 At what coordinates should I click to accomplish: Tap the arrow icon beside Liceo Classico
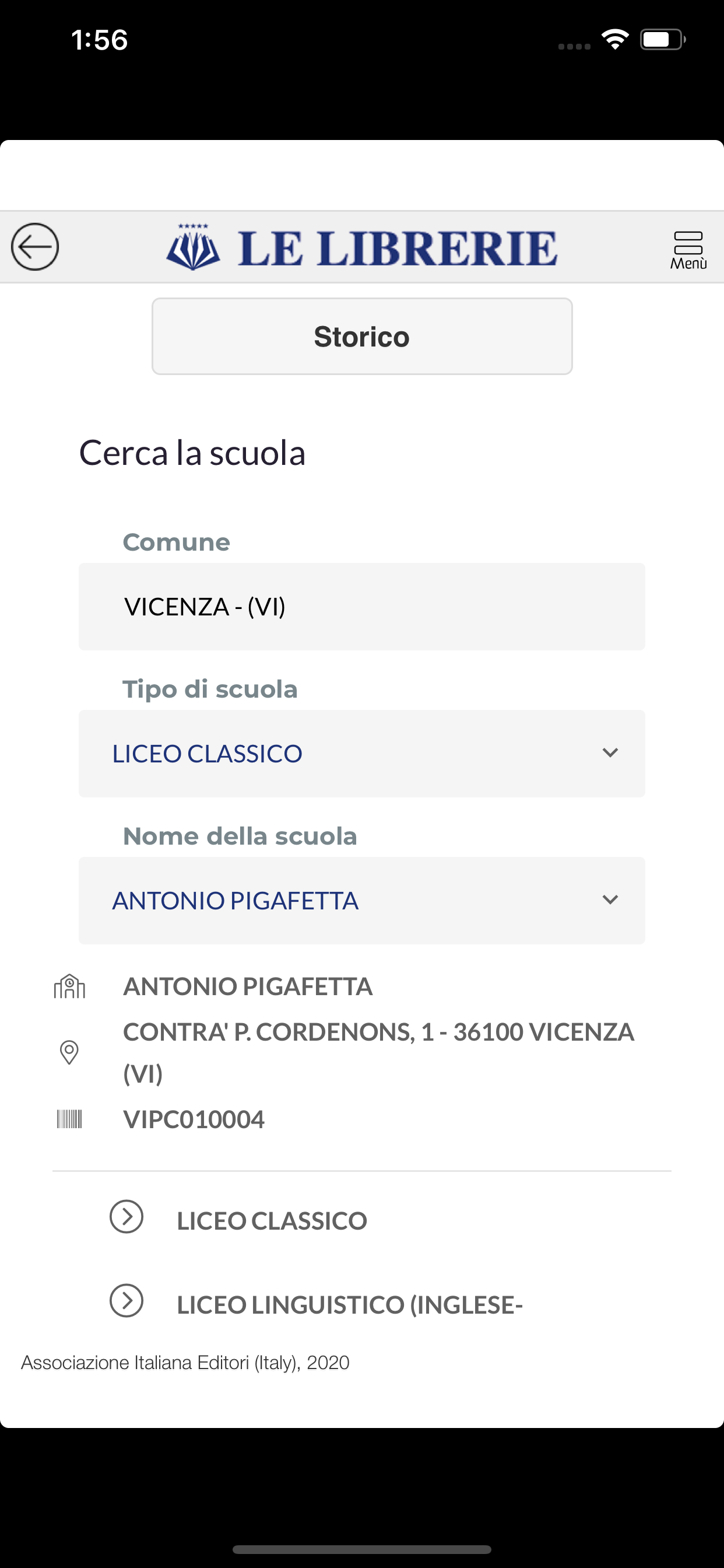(x=126, y=1217)
